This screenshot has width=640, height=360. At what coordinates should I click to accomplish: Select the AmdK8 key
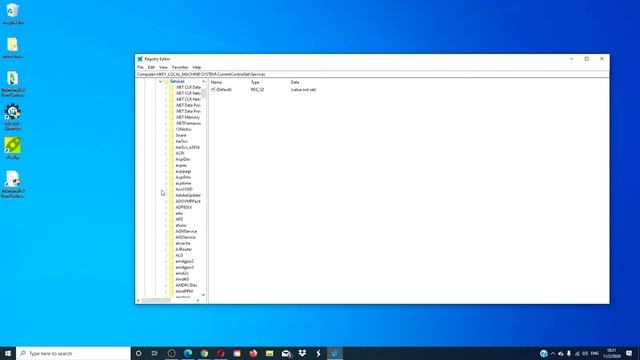(182, 280)
